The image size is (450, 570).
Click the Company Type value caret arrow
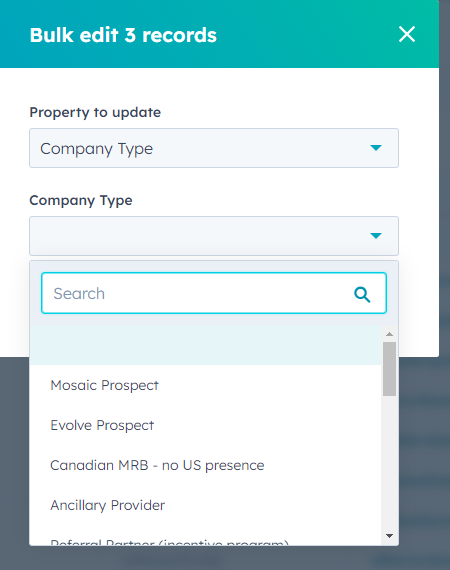tap(375, 236)
